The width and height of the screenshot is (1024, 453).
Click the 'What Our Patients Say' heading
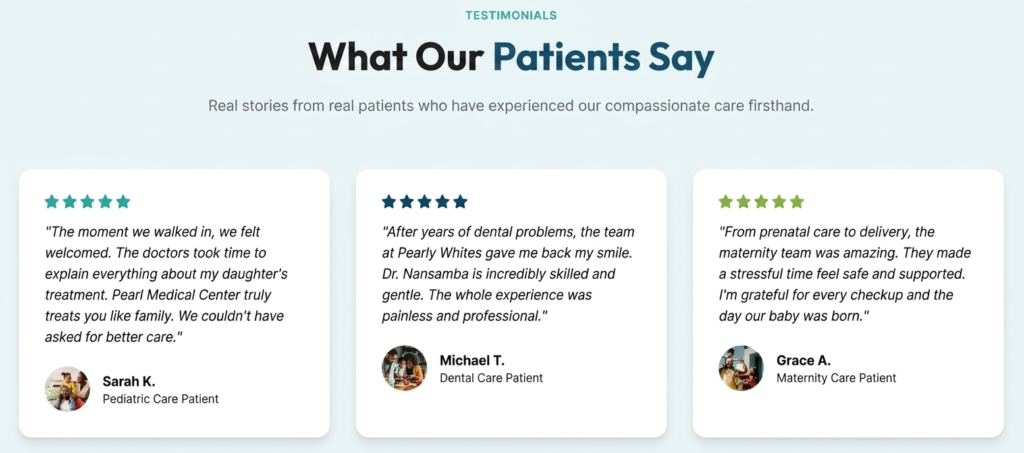pyautogui.click(x=511, y=57)
